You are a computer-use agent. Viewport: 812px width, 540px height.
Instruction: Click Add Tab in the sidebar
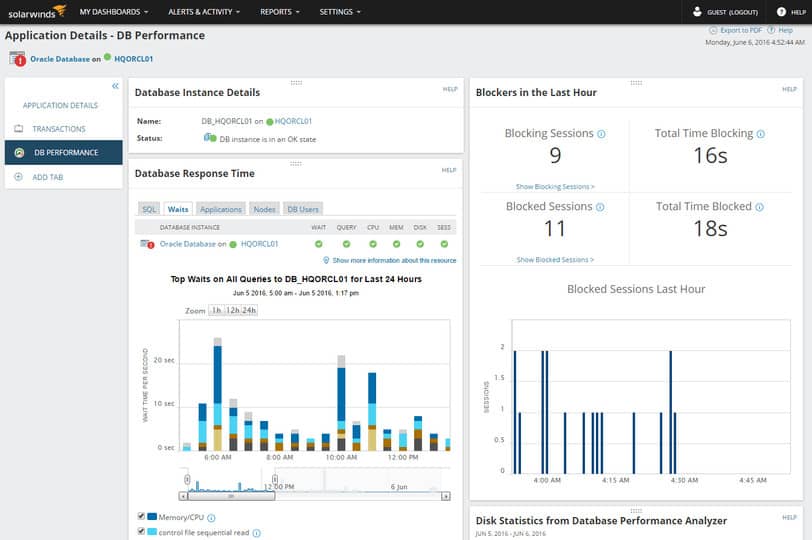[x=48, y=177]
